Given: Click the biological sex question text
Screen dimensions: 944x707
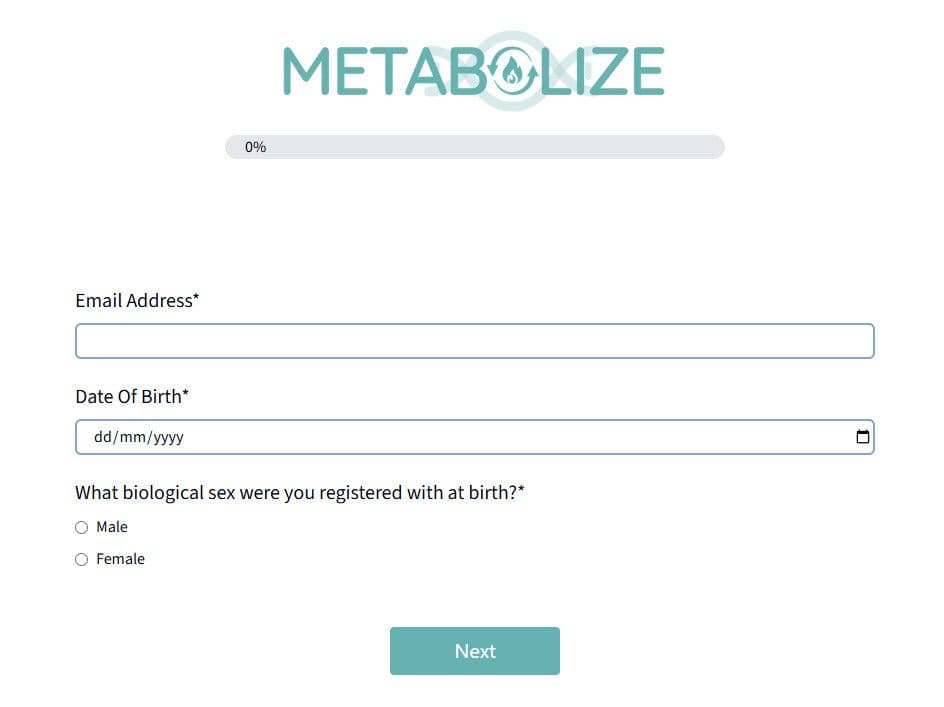Looking at the screenshot, I should tap(300, 493).
